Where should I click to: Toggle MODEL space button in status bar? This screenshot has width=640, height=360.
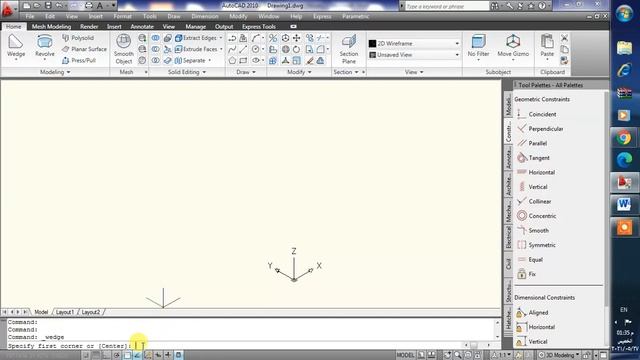click(x=405, y=355)
